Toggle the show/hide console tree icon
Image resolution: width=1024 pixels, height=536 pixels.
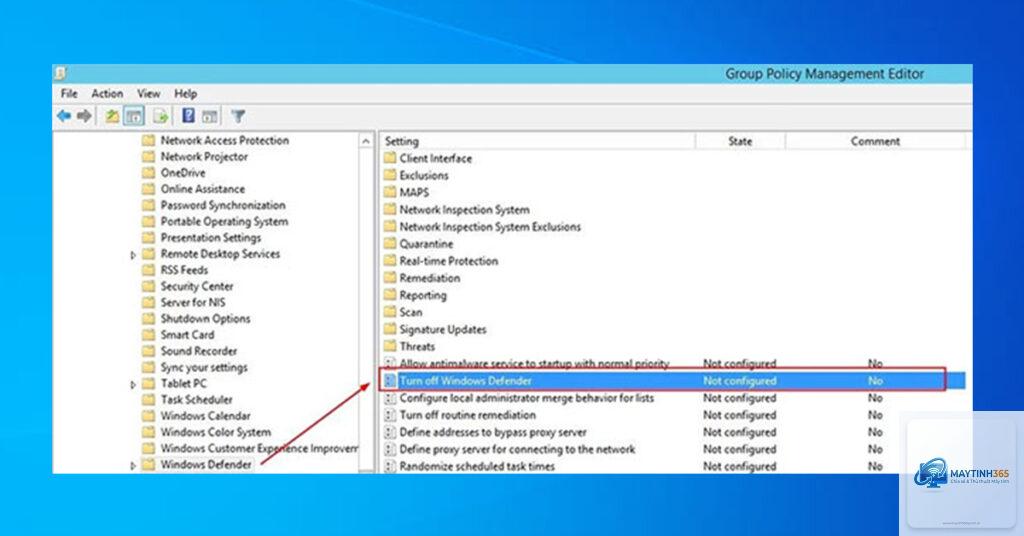[134, 116]
